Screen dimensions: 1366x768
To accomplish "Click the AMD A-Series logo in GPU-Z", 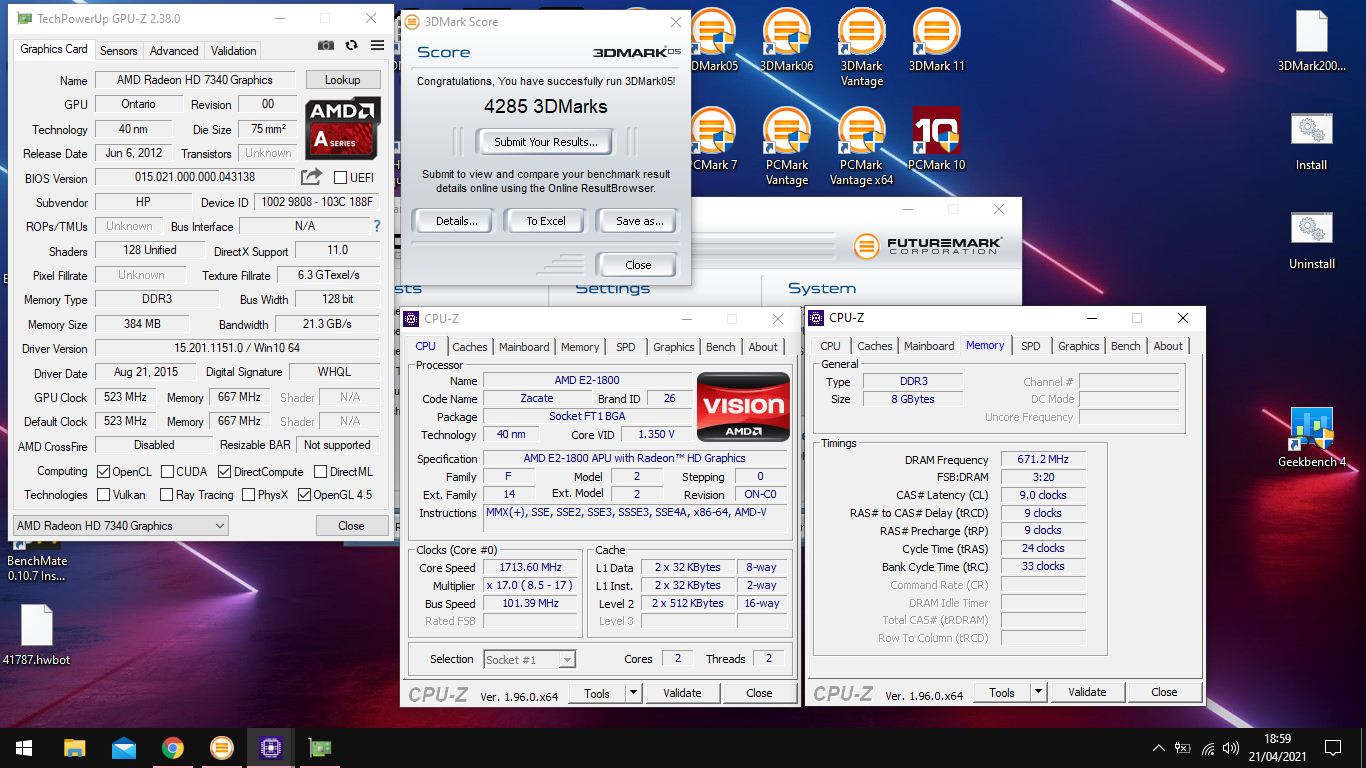I will (x=342, y=127).
